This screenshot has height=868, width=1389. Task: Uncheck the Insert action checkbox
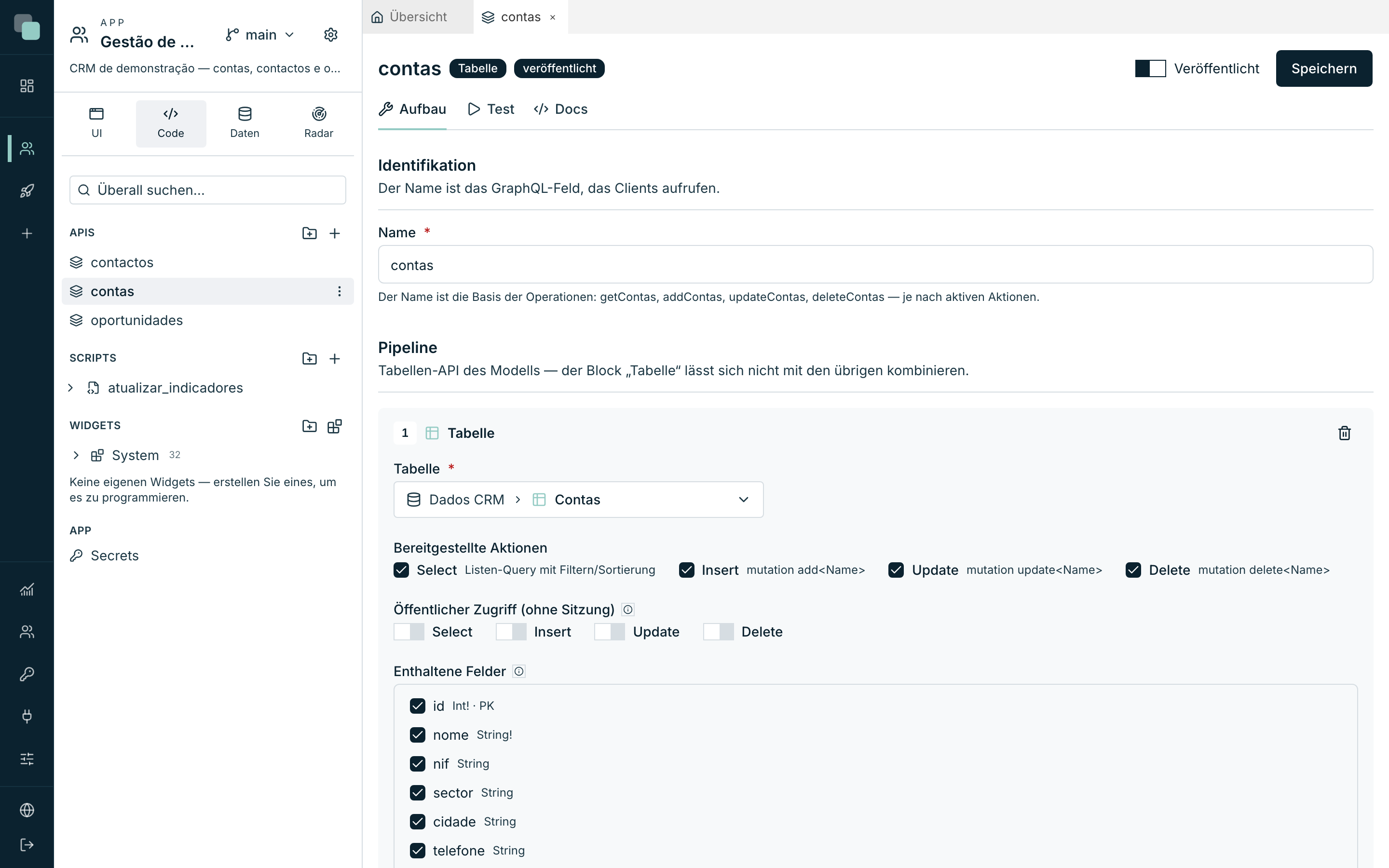click(x=686, y=570)
